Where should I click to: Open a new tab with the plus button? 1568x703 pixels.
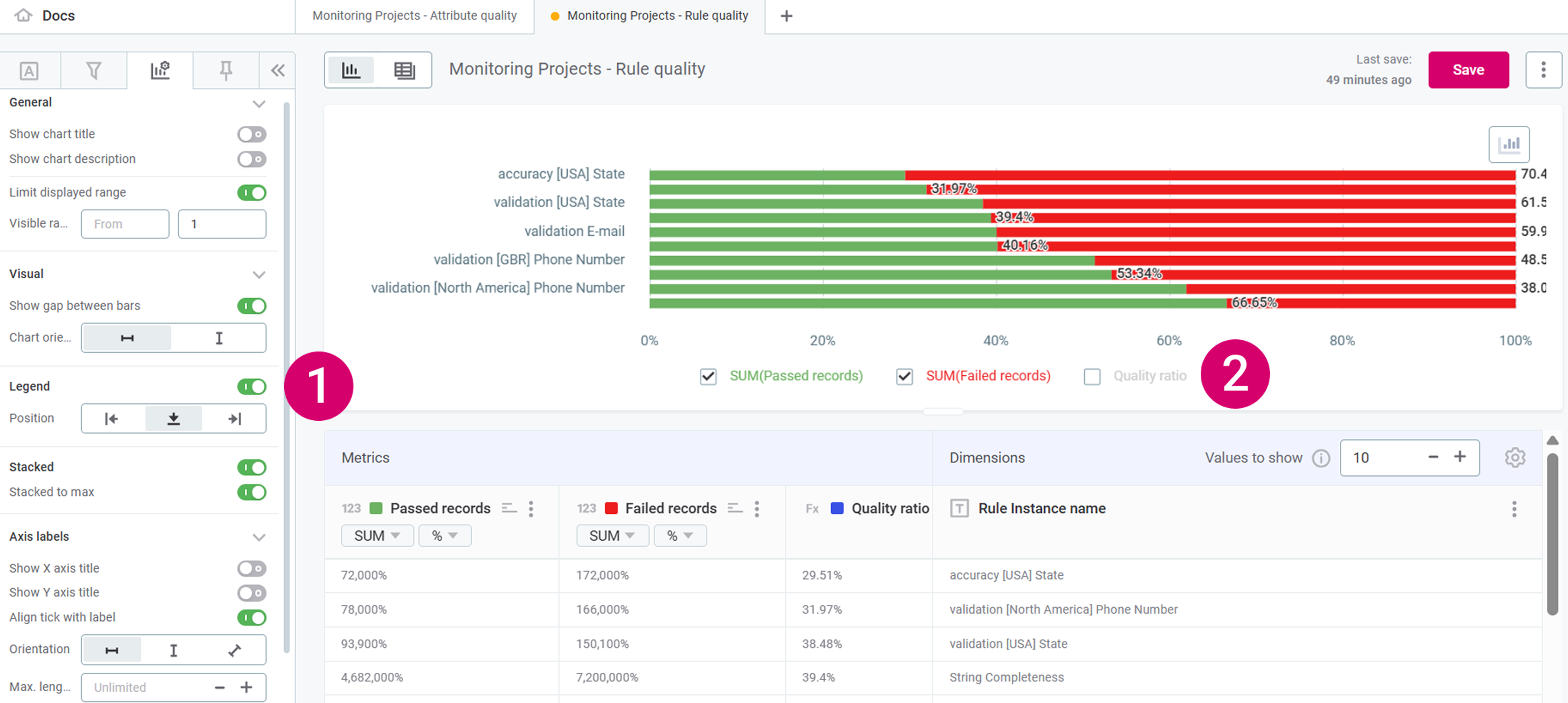point(786,16)
